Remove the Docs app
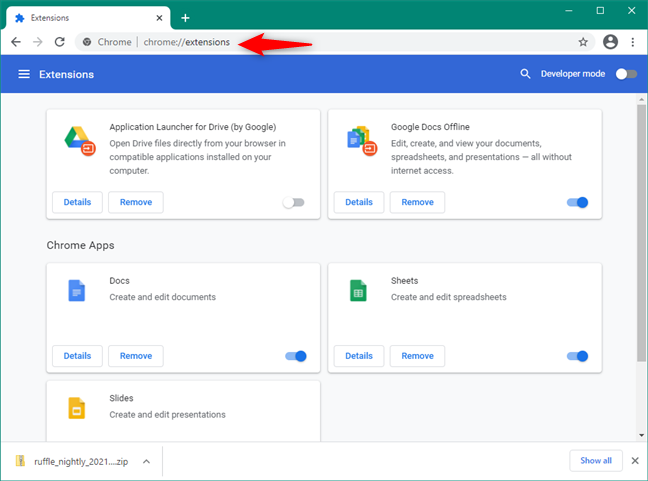Image resolution: width=648 pixels, height=481 pixels. coord(136,356)
